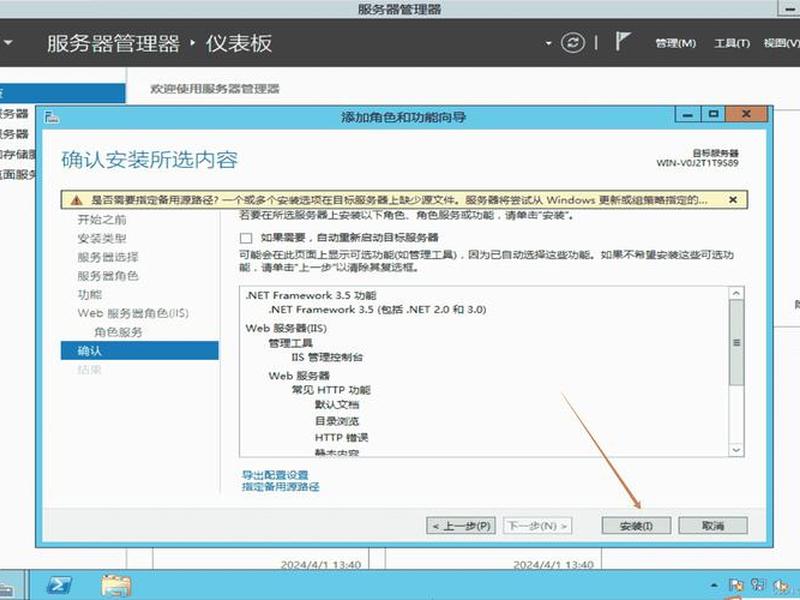
Task: Select the highlighted 确认 step
Action: coord(139,351)
